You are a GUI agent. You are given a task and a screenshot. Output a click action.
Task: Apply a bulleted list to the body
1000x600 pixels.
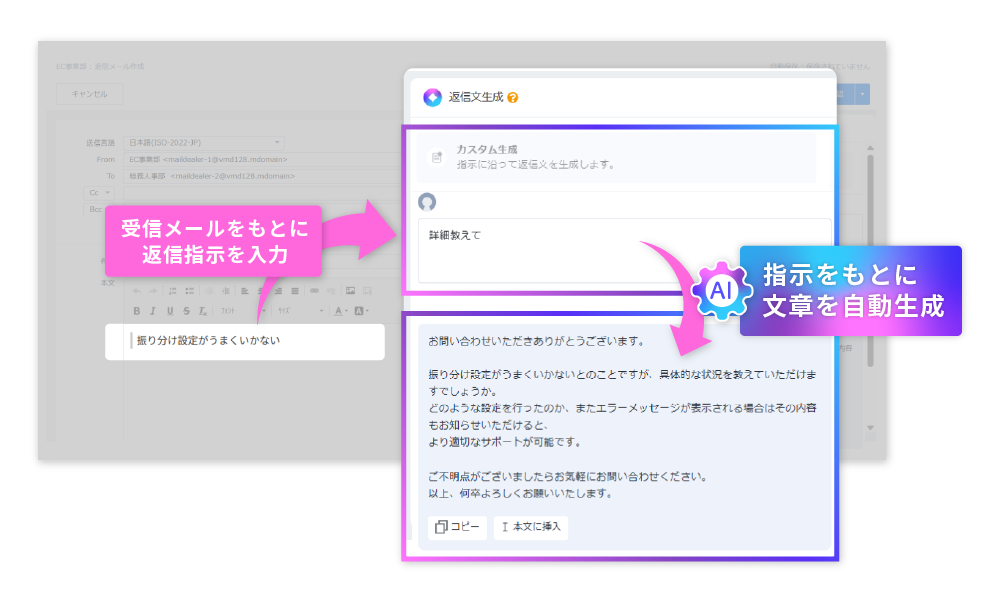pyautogui.click(x=189, y=290)
